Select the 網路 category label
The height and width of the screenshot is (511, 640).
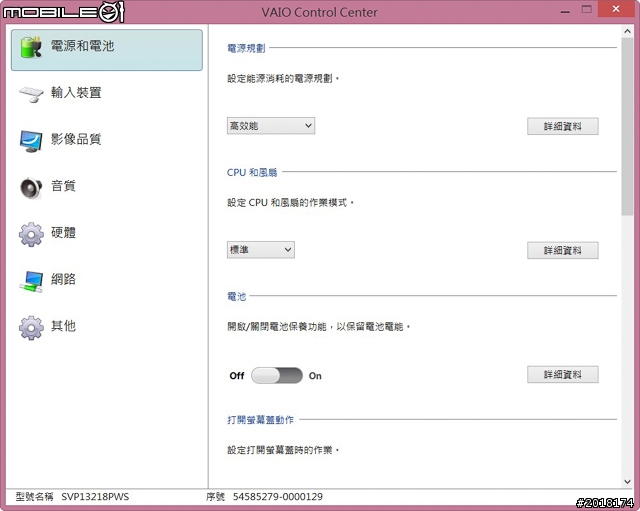[63, 279]
